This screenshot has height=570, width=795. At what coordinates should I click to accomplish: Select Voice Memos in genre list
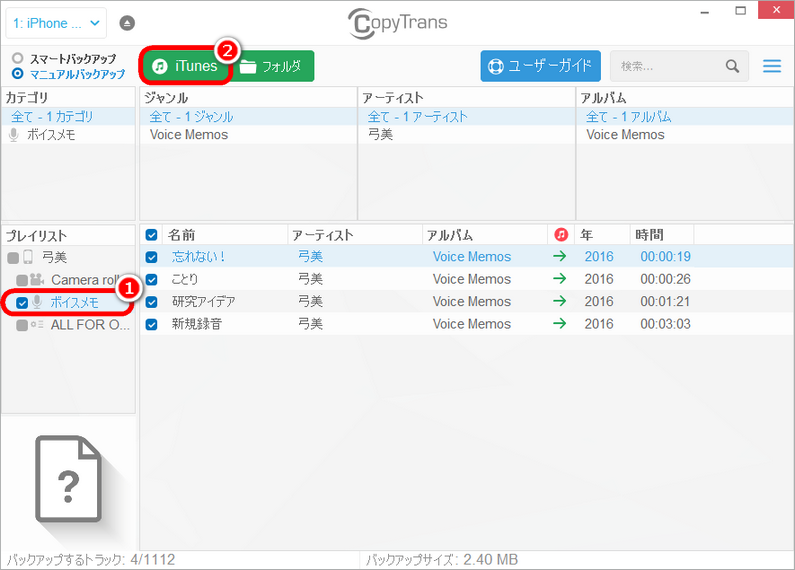point(248,135)
